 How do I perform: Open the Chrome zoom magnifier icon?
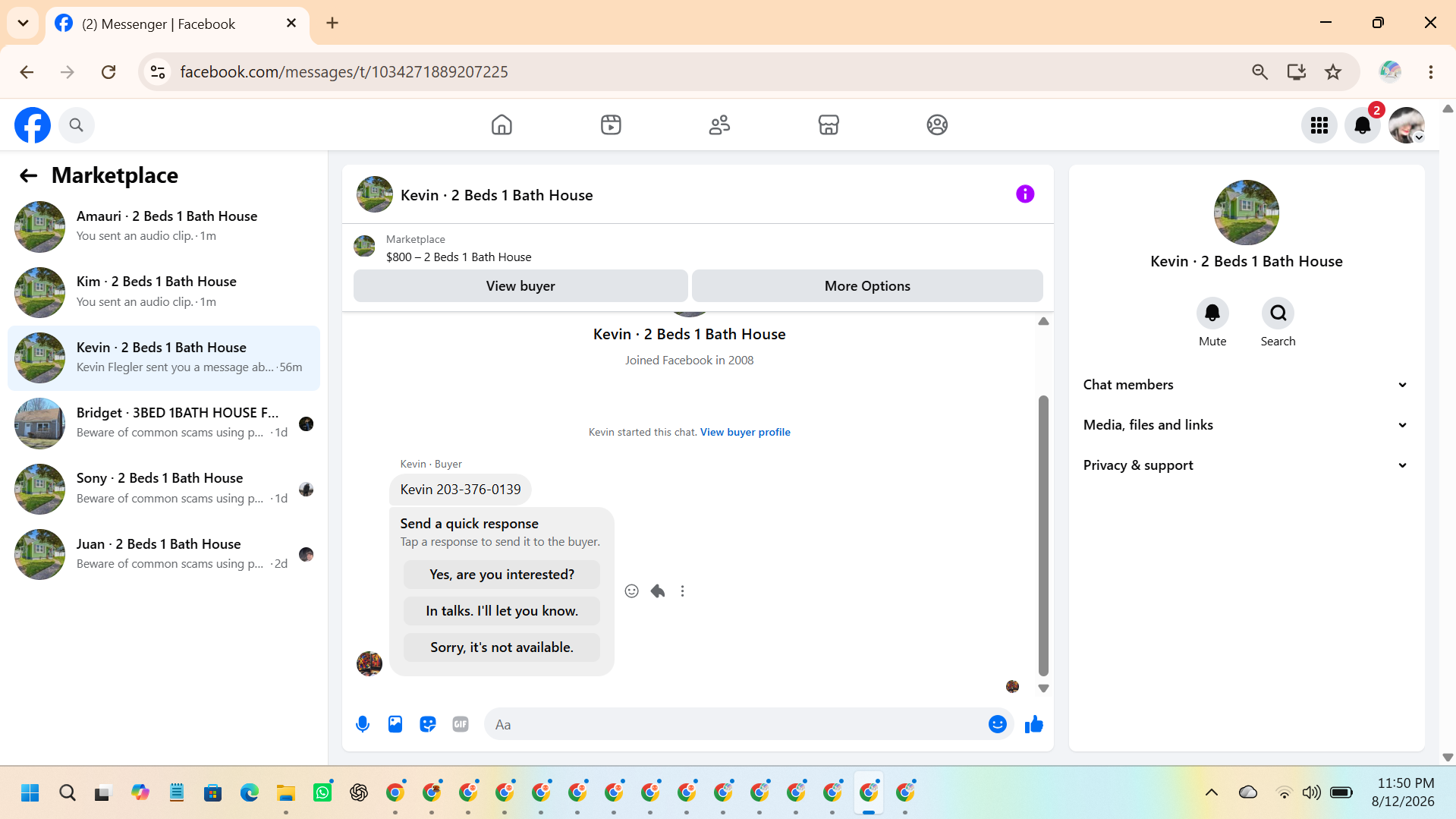[1259, 72]
